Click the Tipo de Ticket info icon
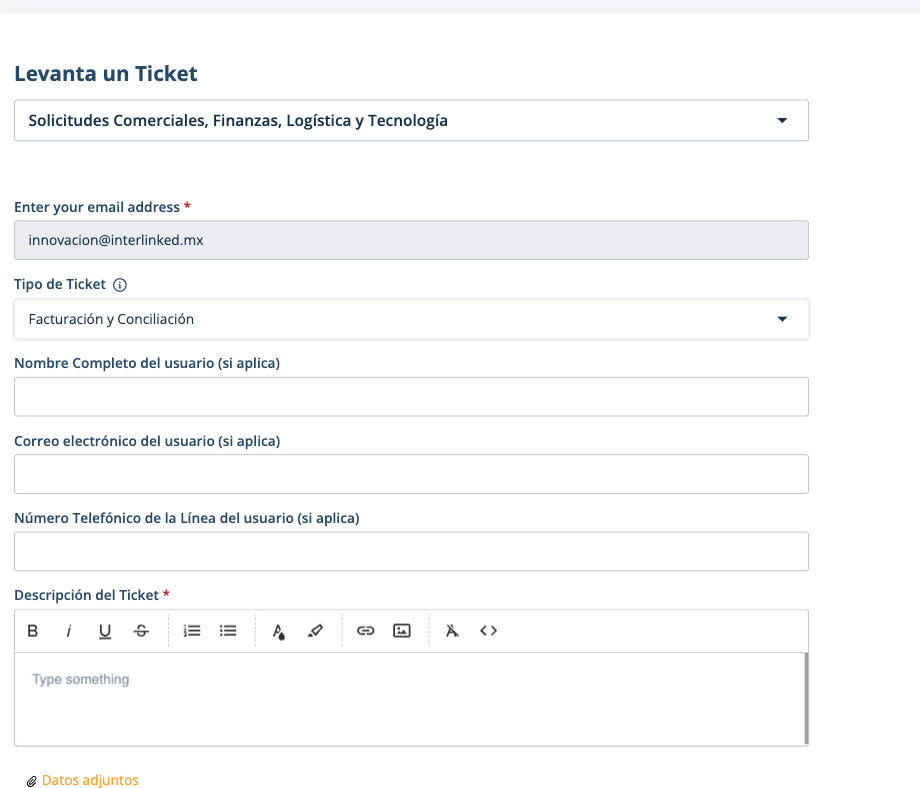 pyautogui.click(x=120, y=285)
